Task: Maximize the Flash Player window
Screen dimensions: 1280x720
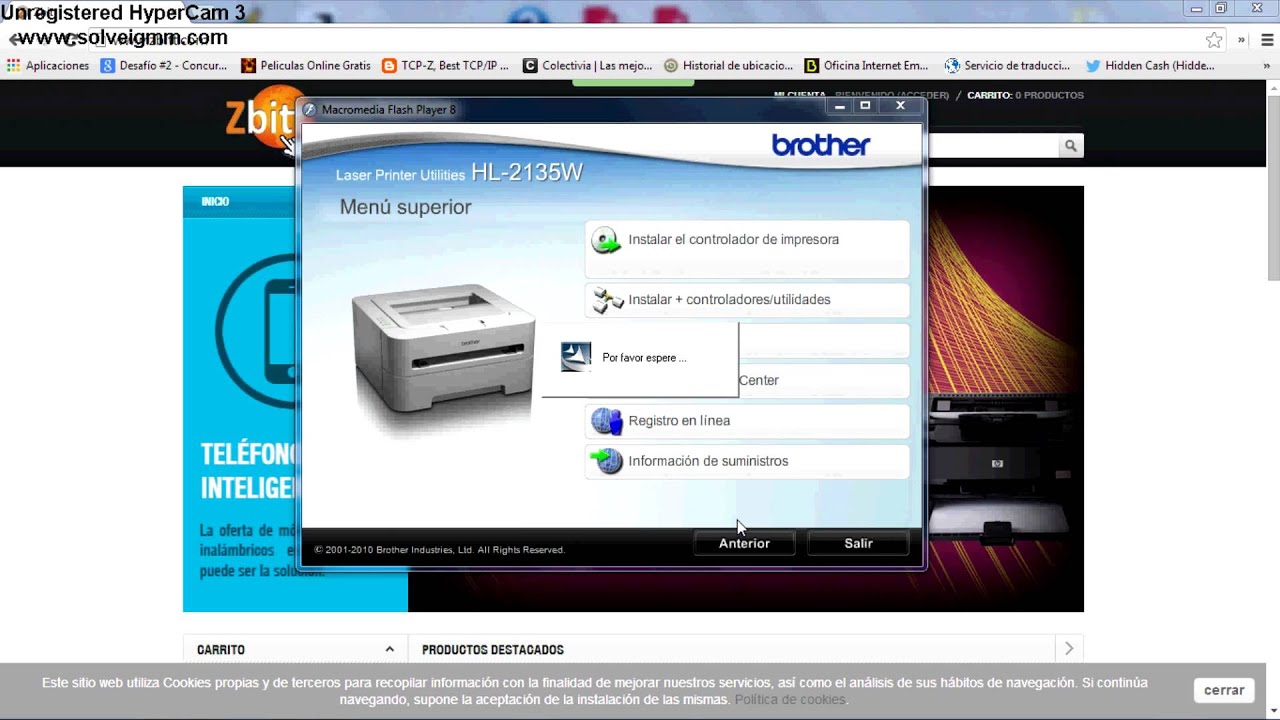Action: [866, 106]
